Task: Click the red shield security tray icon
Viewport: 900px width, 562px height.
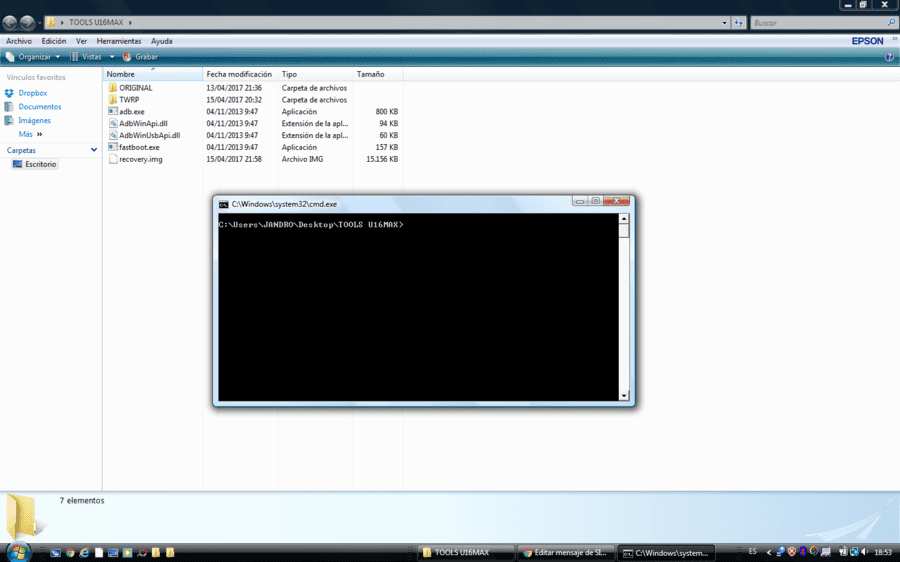Action: [x=792, y=552]
